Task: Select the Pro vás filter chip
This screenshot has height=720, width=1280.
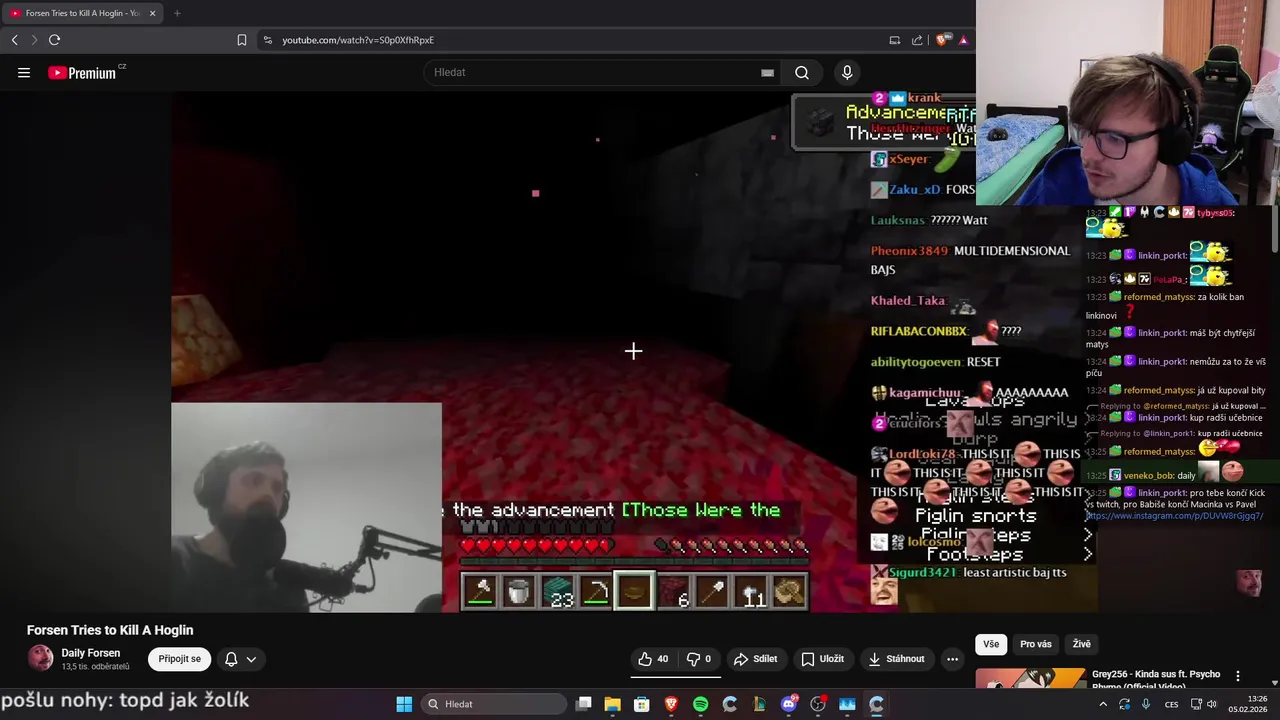Action: [1036, 644]
